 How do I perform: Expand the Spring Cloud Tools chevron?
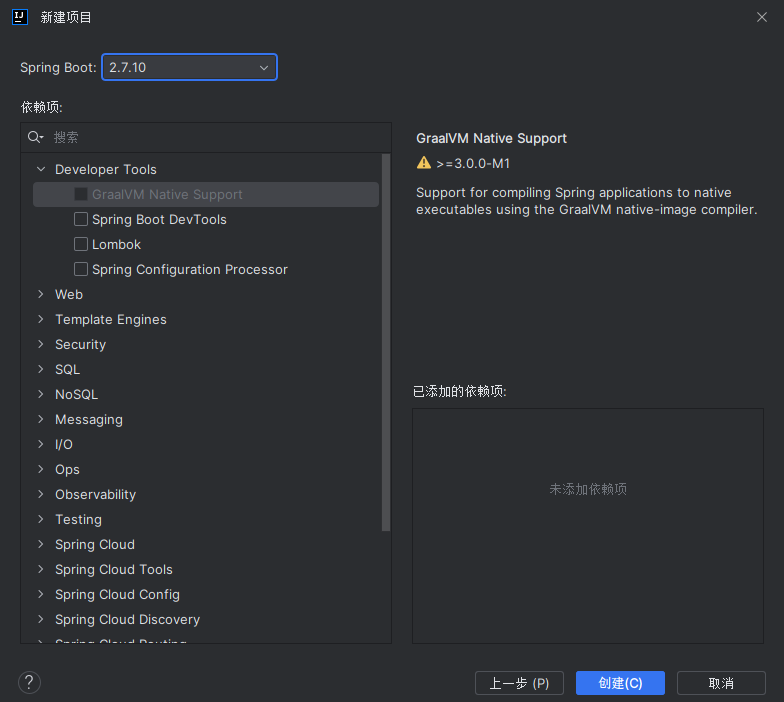tap(41, 569)
